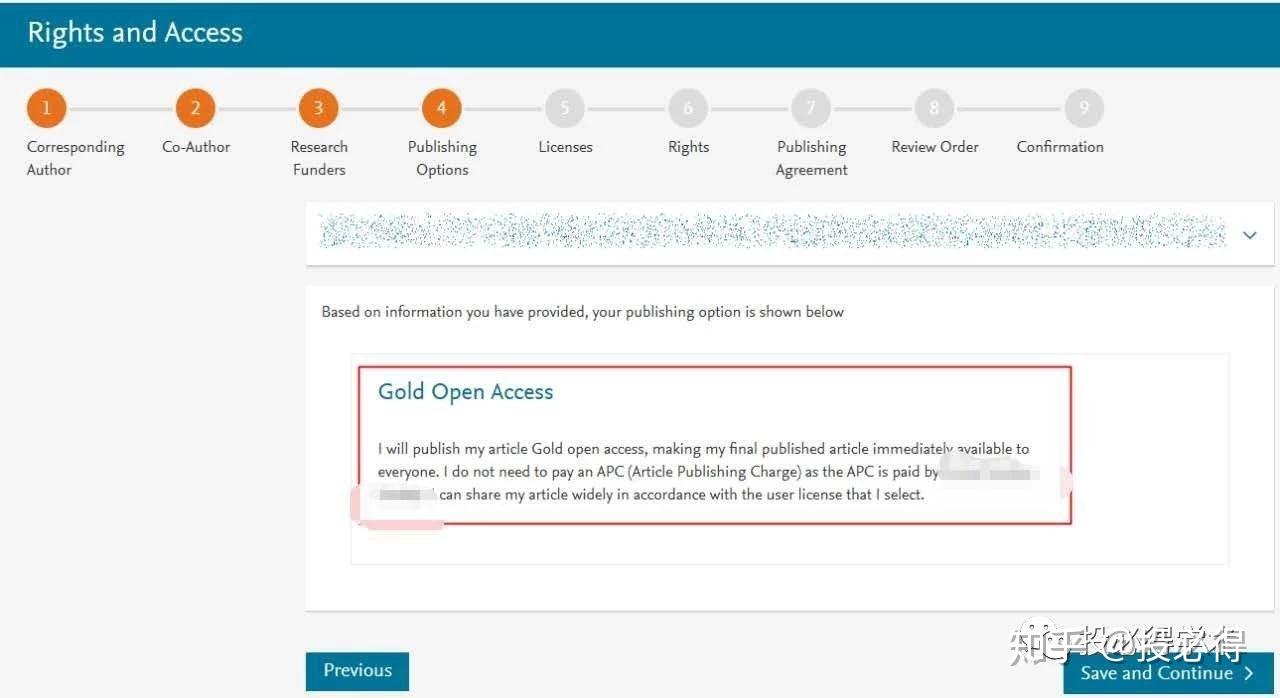1280x698 pixels.
Task: Click the Rights step circle
Action: point(688,107)
